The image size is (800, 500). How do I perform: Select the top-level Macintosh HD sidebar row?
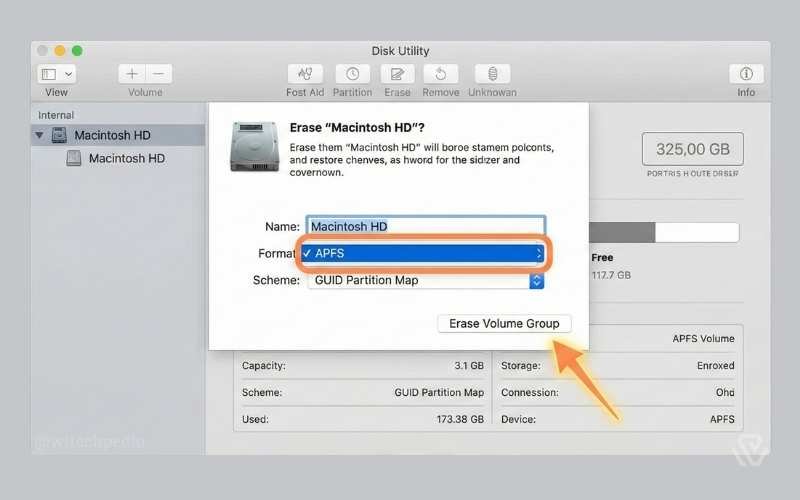pyautogui.click(x=118, y=135)
